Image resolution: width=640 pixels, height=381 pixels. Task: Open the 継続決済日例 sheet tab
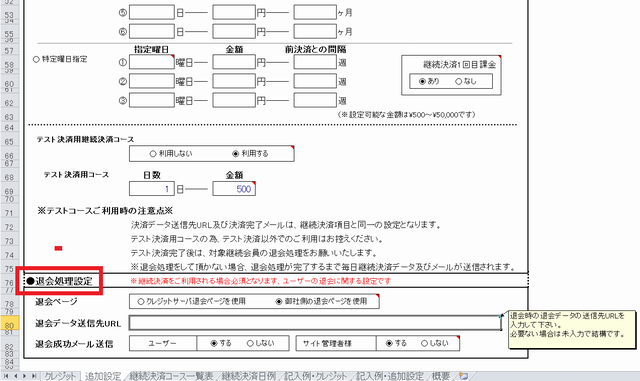point(248,376)
